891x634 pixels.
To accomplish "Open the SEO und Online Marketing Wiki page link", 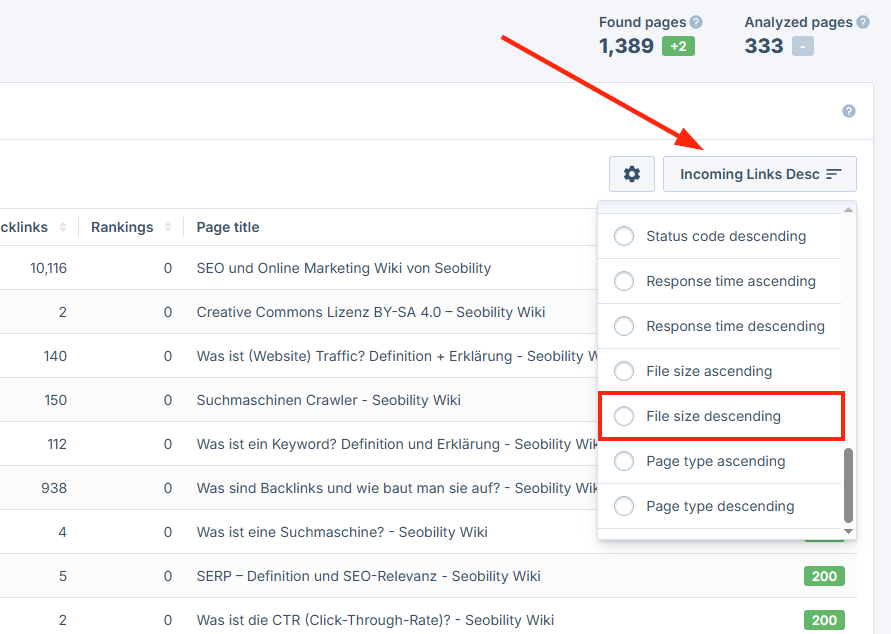I will (x=343, y=268).
